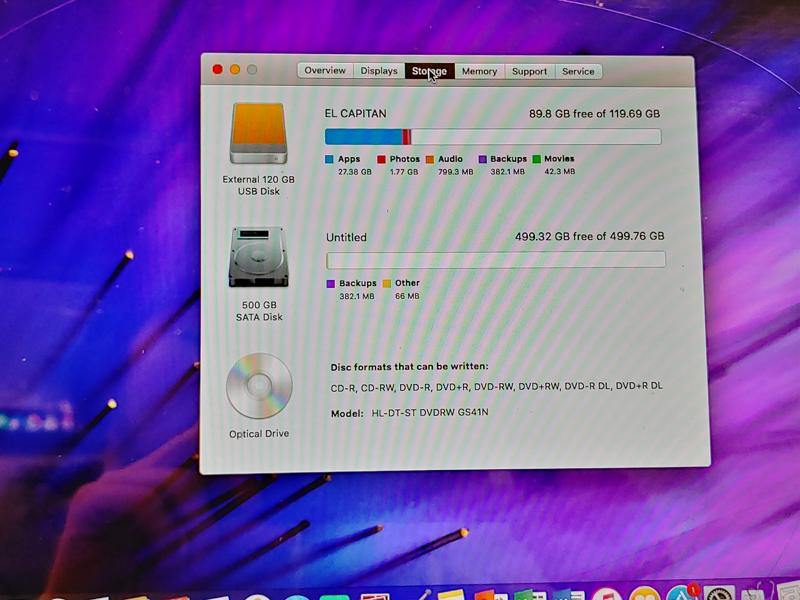Click "89.8 GB free of 119.69 GB" text

[594, 114]
